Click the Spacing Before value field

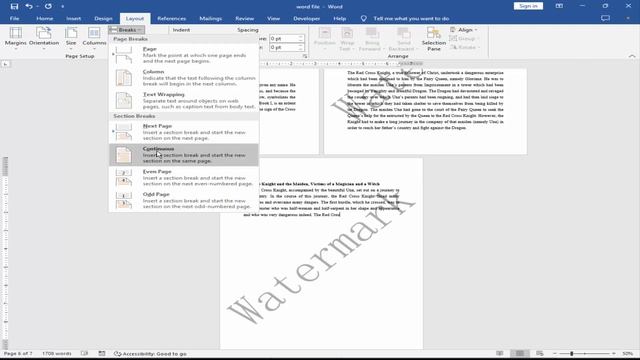284,38
